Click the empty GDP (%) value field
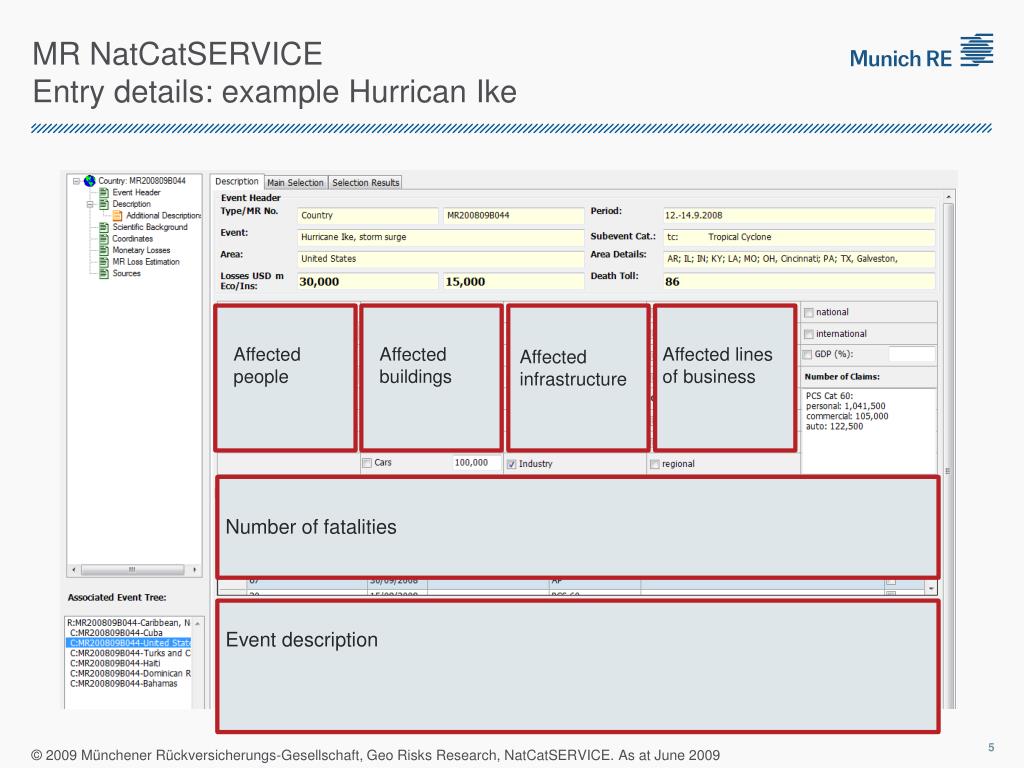The width and height of the screenshot is (1024, 768). (912, 354)
